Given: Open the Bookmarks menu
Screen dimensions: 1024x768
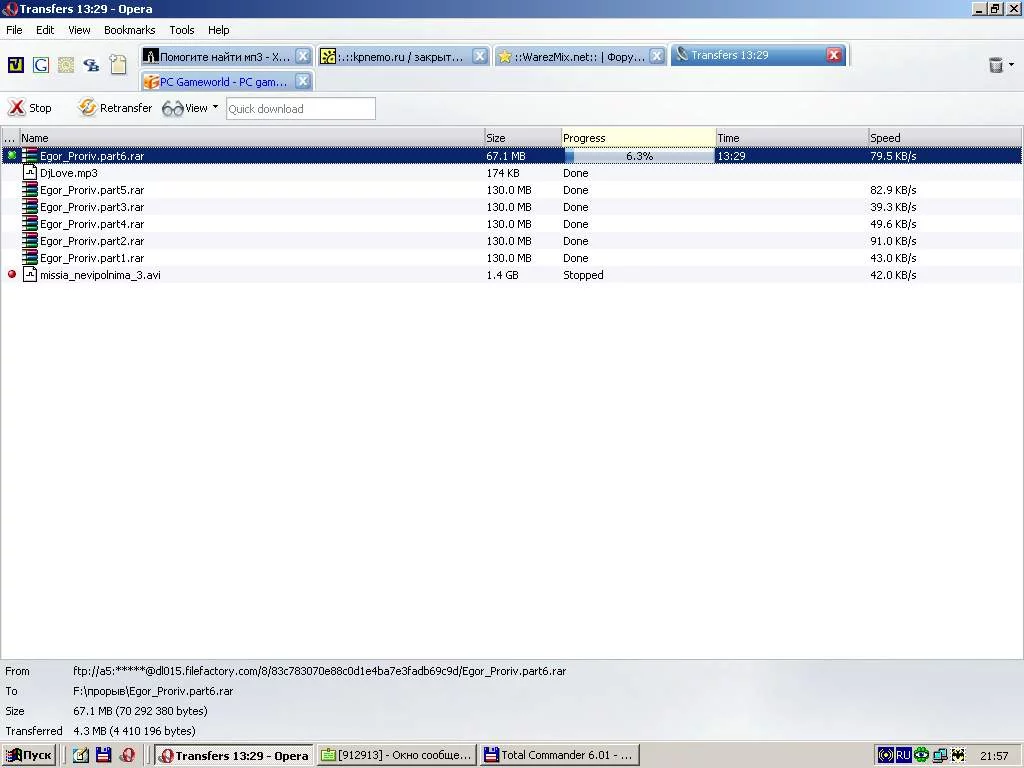Looking at the screenshot, I should [x=130, y=30].
